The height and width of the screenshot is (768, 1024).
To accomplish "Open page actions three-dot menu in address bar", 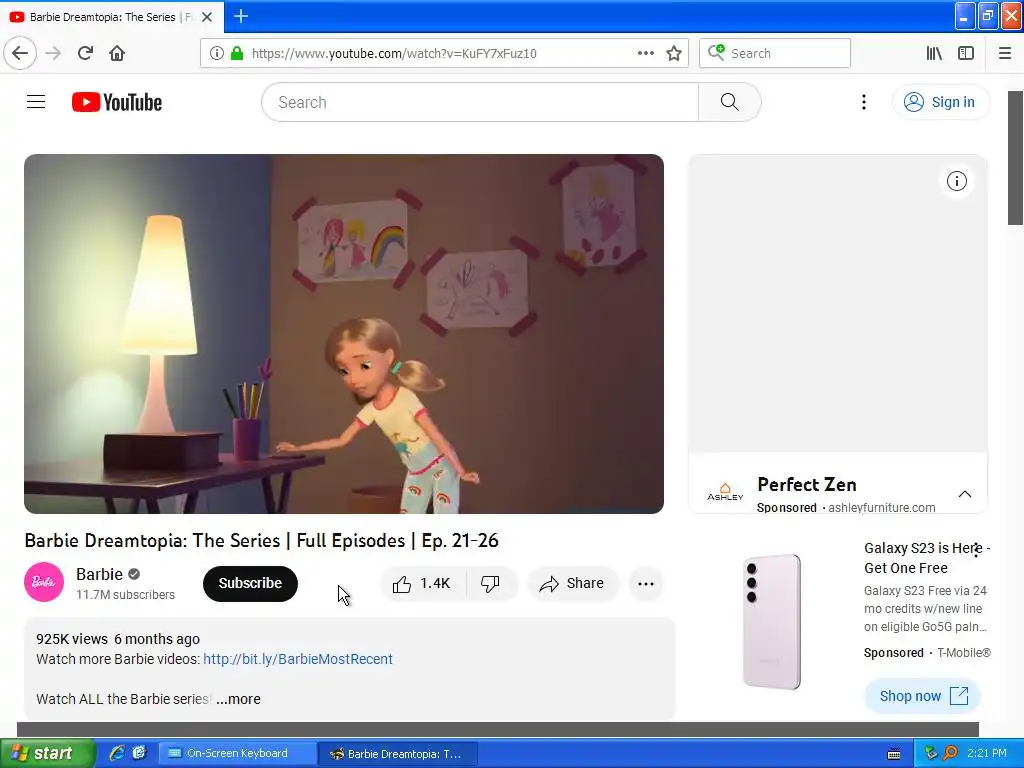I will coord(645,53).
